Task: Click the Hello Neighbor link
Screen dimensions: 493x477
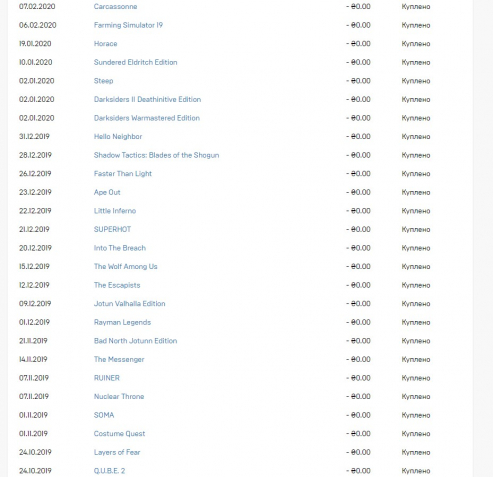Action: point(118,137)
